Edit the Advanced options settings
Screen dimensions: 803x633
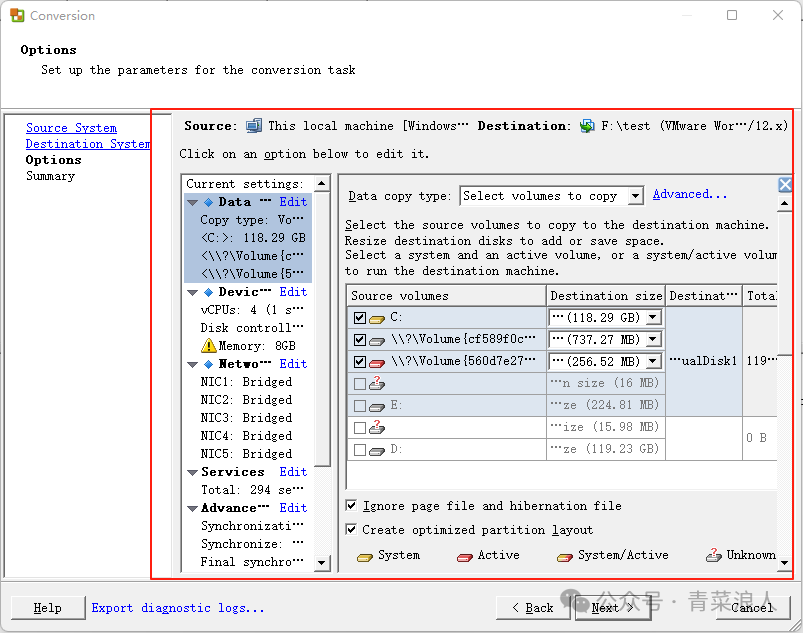(x=293, y=508)
